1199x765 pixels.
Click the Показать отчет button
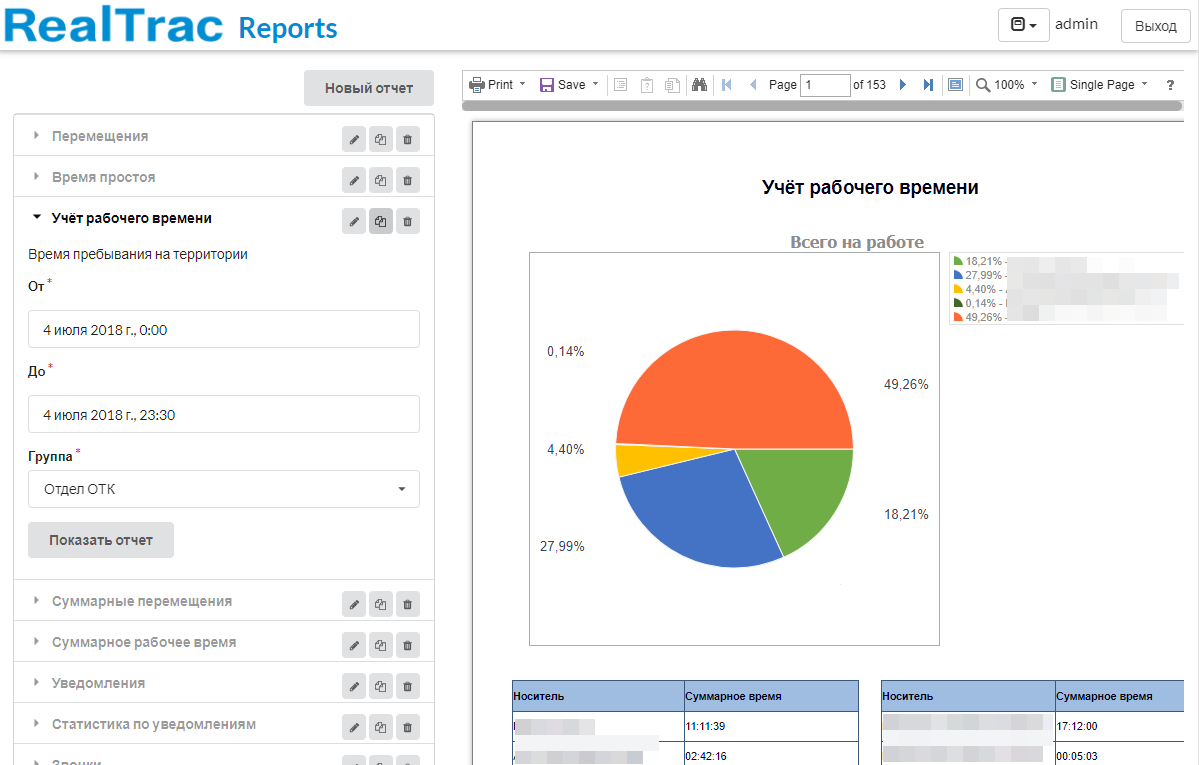click(101, 540)
